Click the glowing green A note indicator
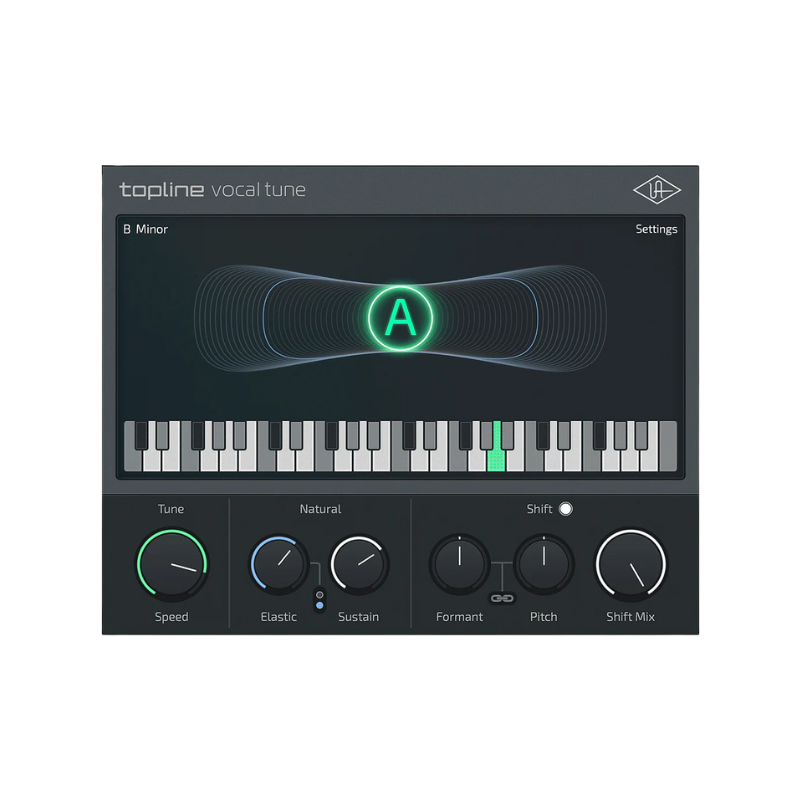Screen dimensions: 800x800 point(401,318)
